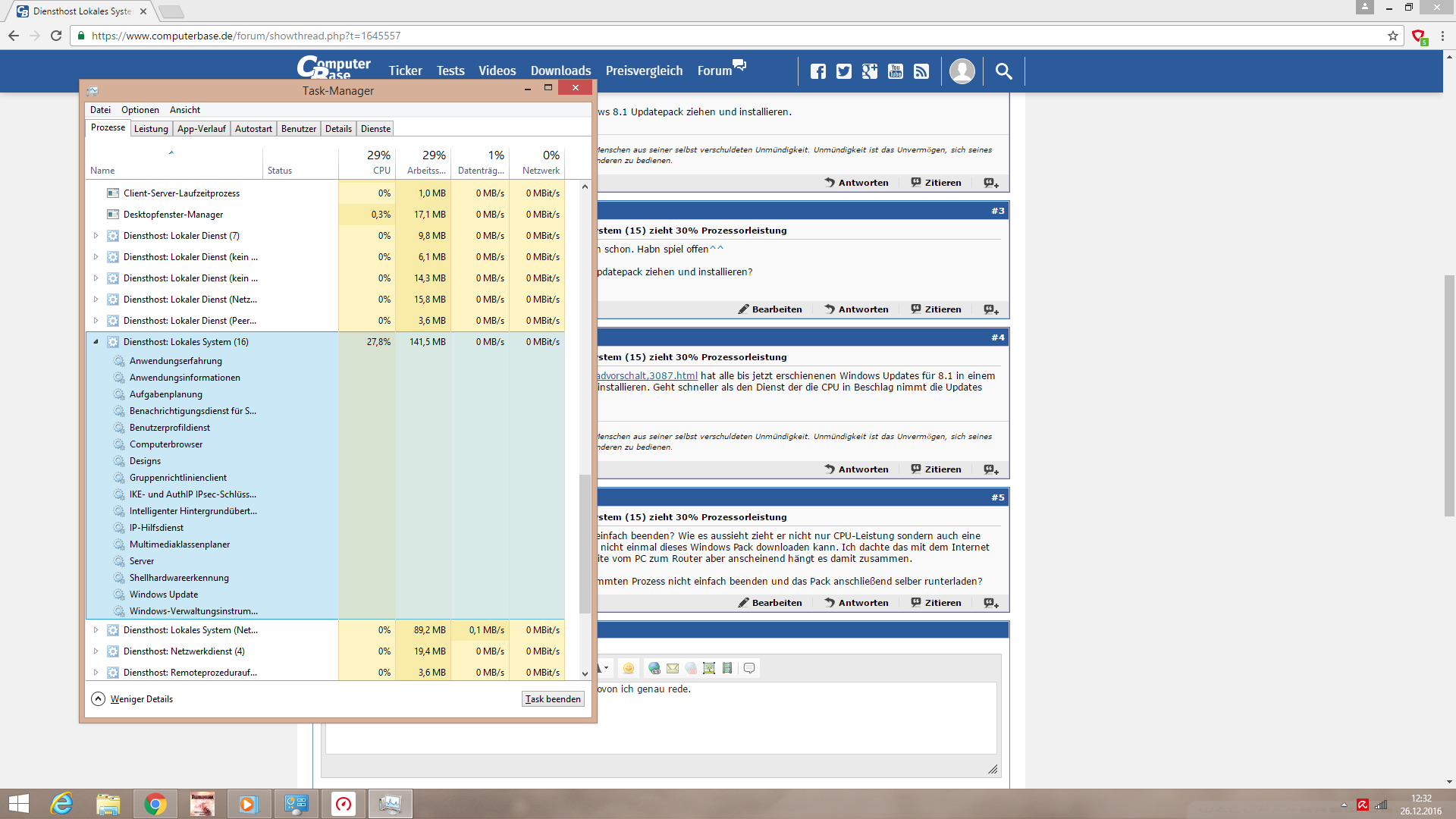Switch to the Leistung tab
The height and width of the screenshot is (819, 1456).
151,129
